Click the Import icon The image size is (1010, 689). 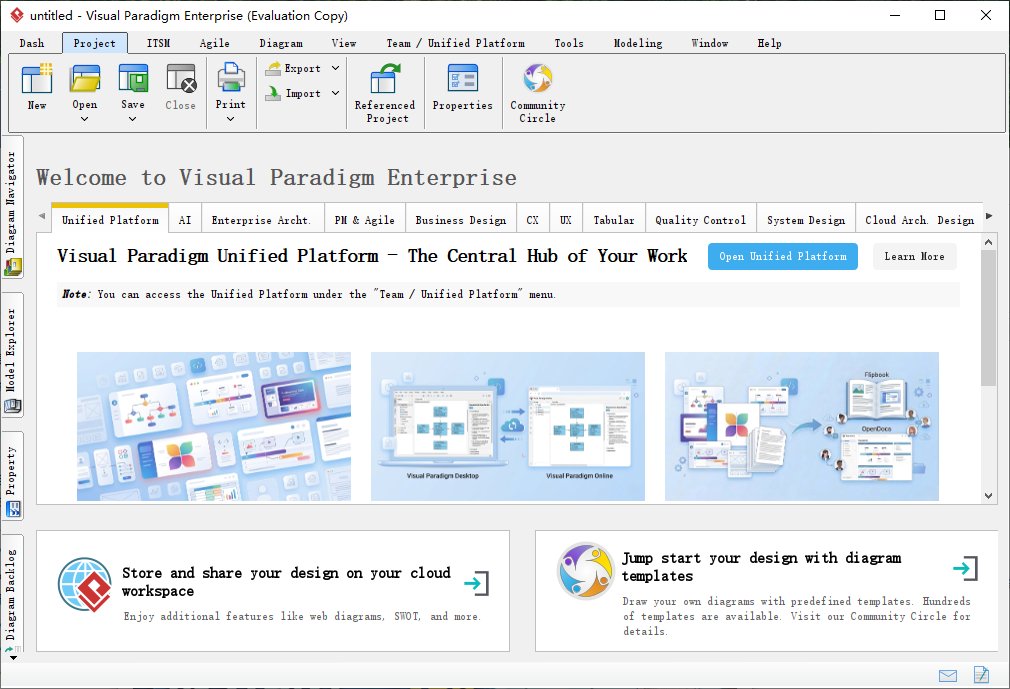[273, 93]
